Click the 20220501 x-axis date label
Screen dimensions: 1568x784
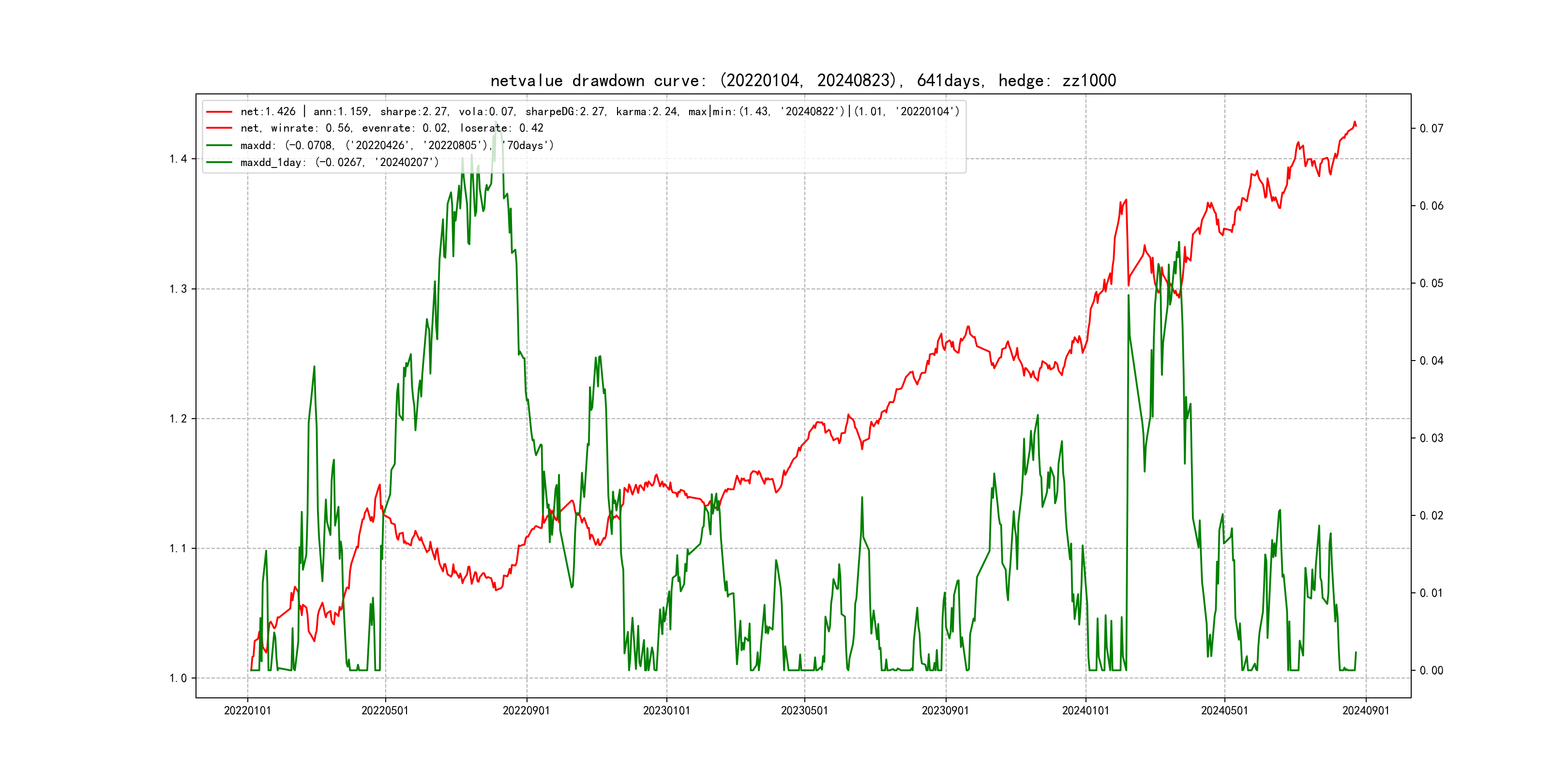coord(385,710)
